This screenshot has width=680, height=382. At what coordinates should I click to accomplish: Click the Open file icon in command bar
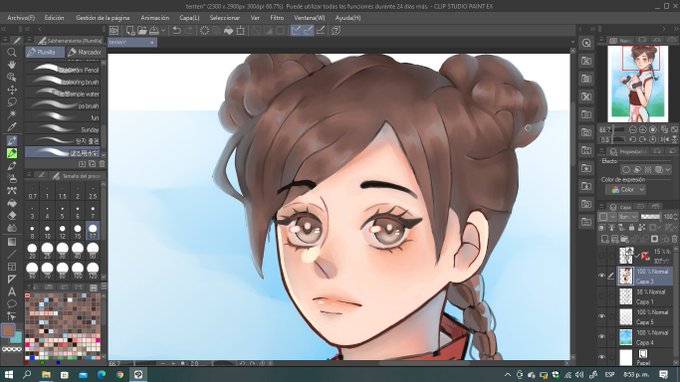pyautogui.click(x=142, y=30)
